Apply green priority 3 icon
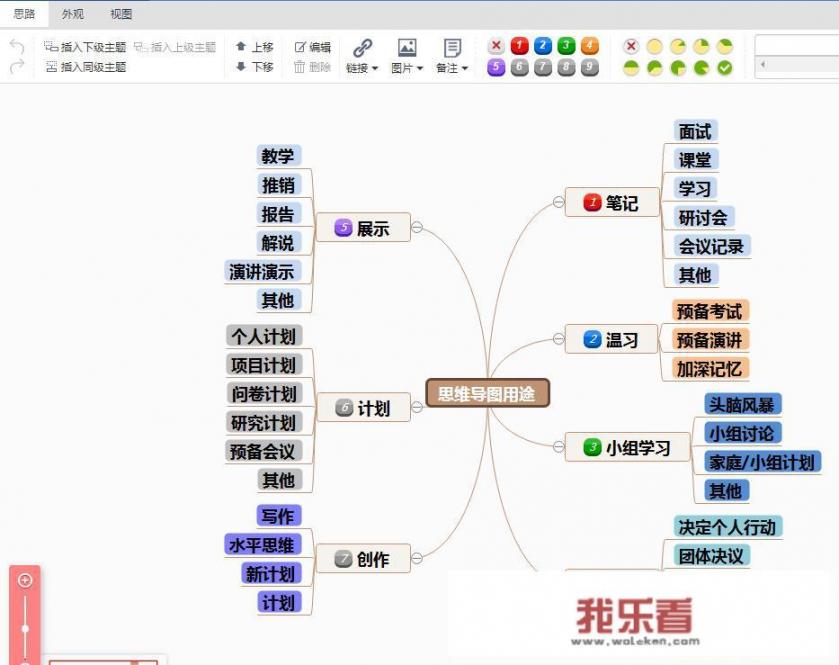The height and width of the screenshot is (665, 839). click(x=566, y=46)
